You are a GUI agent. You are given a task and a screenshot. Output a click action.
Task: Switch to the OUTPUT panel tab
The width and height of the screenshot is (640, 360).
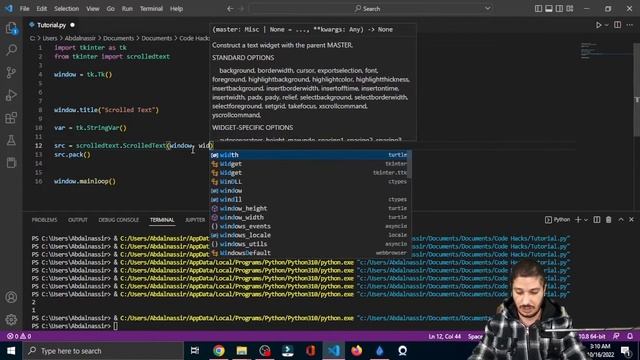click(78, 220)
